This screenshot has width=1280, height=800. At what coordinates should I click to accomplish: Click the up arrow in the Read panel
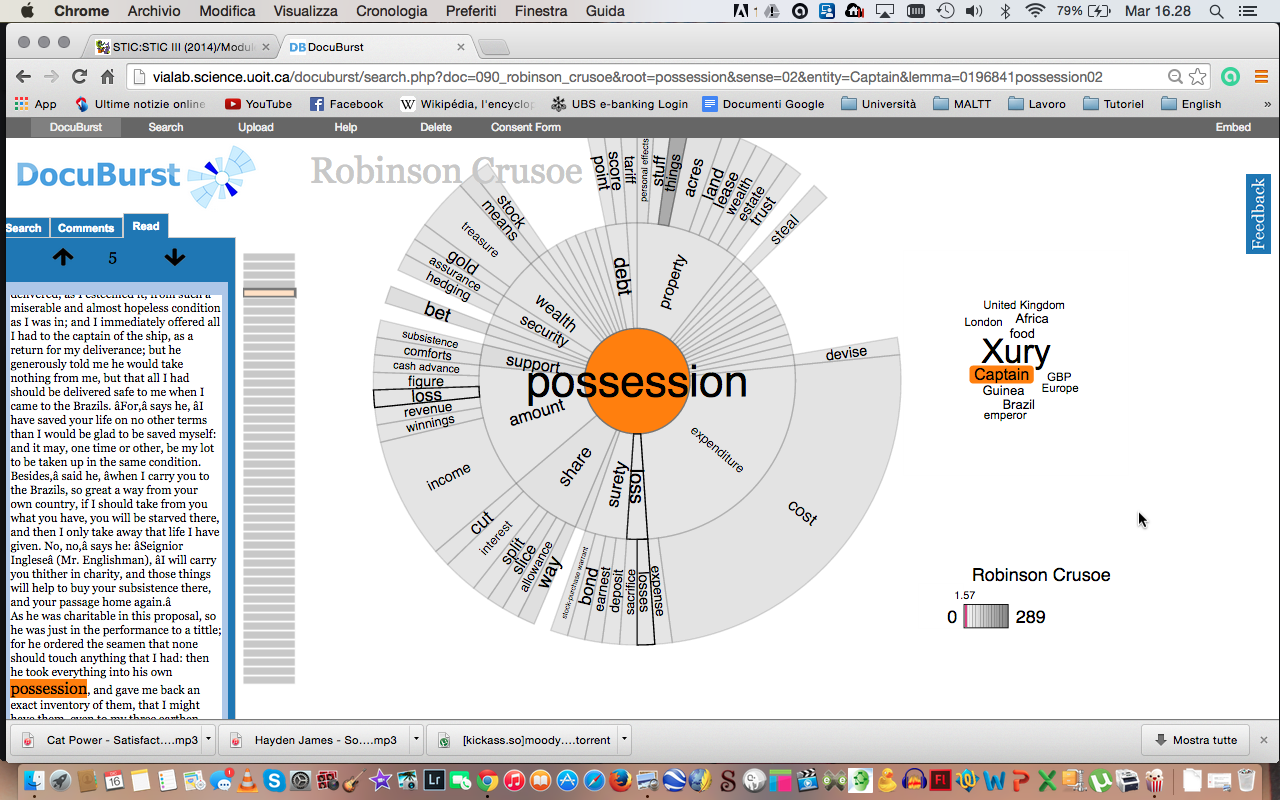pyautogui.click(x=63, y=257)
